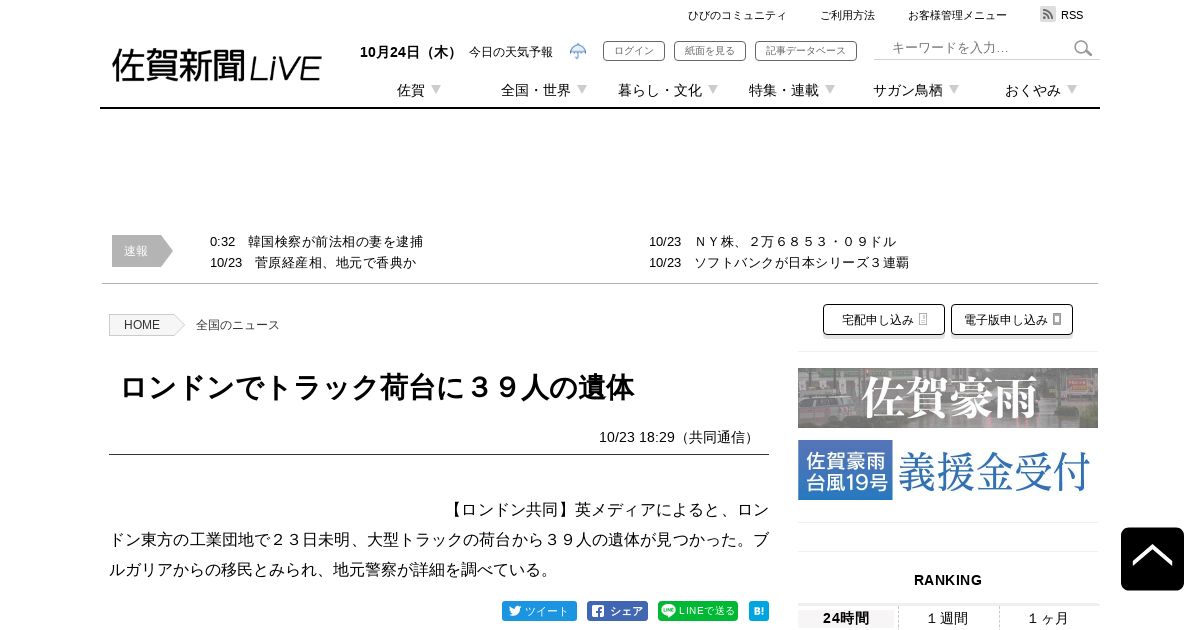This screenshot has width=1200, height=630.
Task: Open headline ソフトバンクが日本シリーズ３連覇
Action: tap(801, 263)
